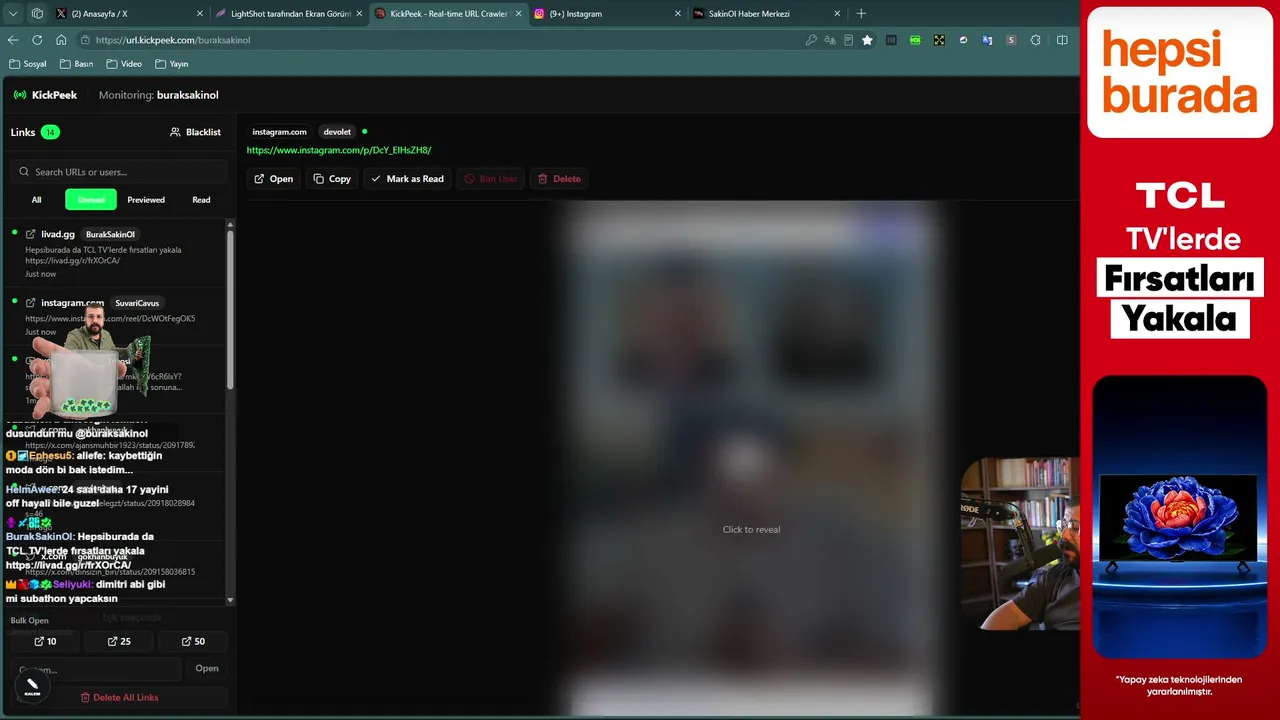Click the SuvariCavus user tag
This screenshot has height=720, width=1280.
(137, 303)
